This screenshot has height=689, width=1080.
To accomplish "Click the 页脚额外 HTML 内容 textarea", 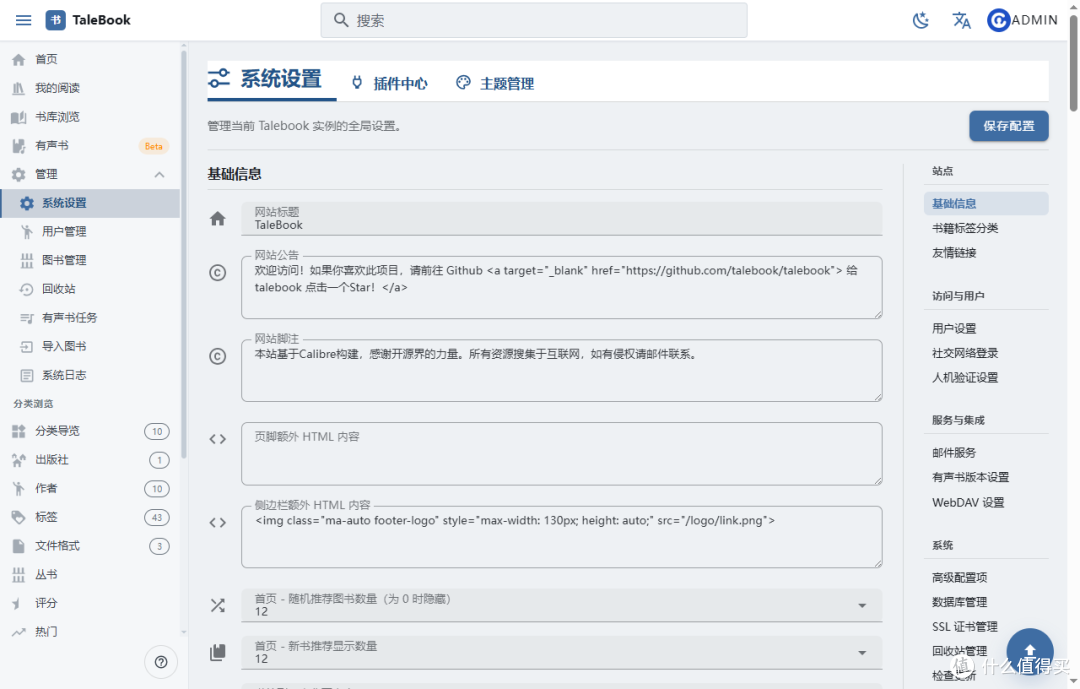I will point(561,454).
